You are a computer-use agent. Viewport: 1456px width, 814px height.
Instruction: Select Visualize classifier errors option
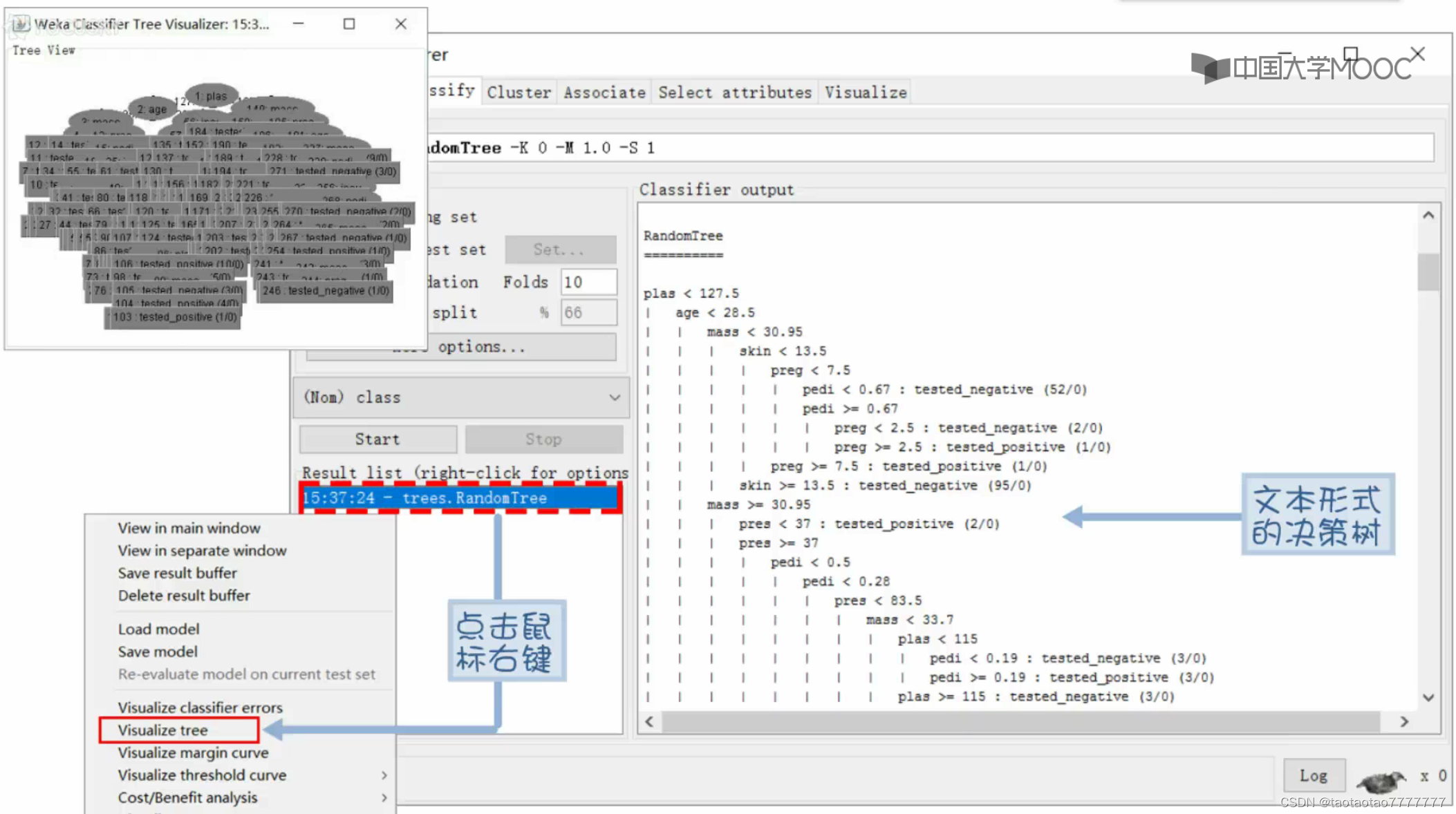[200, 707]
